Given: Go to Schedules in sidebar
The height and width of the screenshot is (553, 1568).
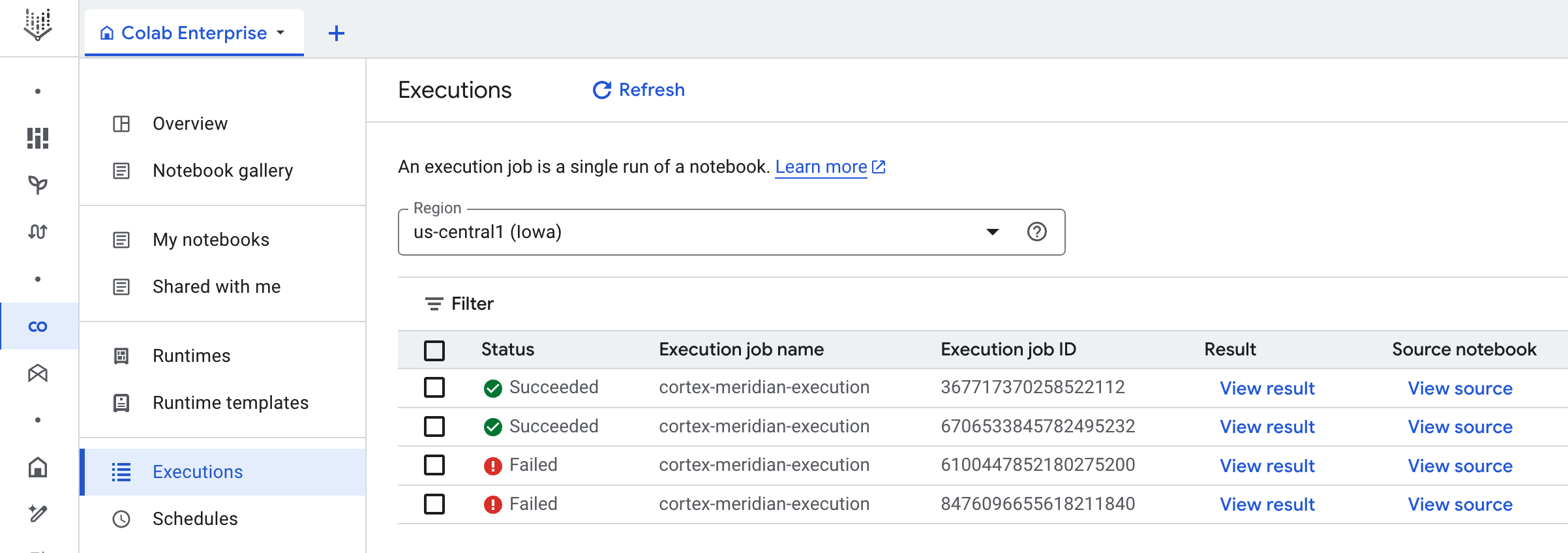Looking at the screenshot, I should pos(195,519).
